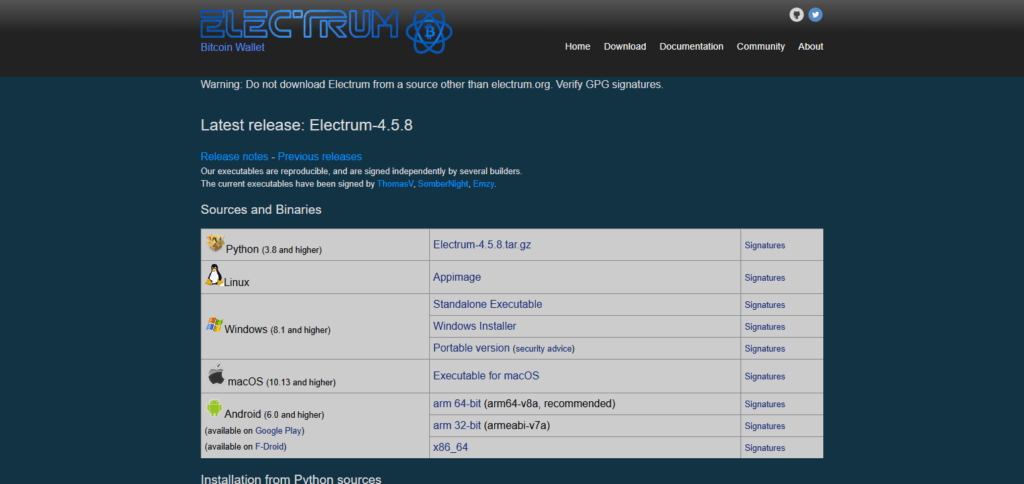1024x484 pixels.
Task: Click the Linux penguin icon
Action: tap(214, 275)
